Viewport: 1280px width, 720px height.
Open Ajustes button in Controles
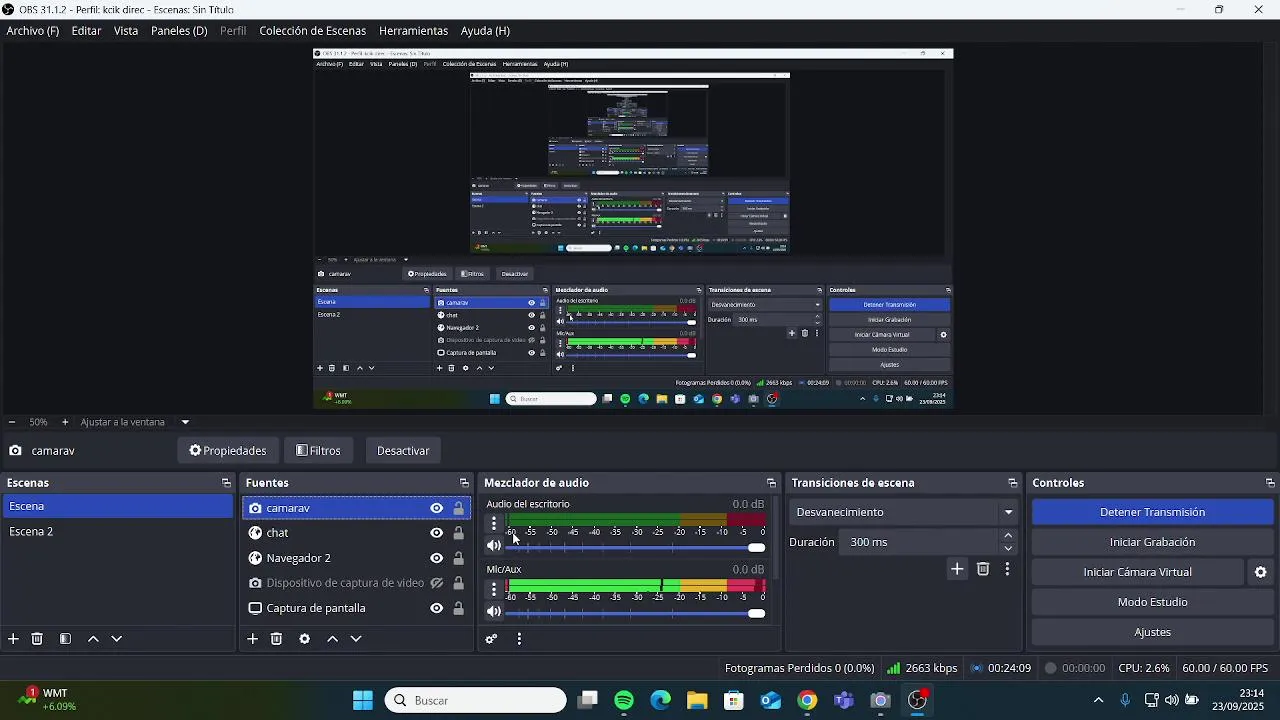(x=1152, y=632)
